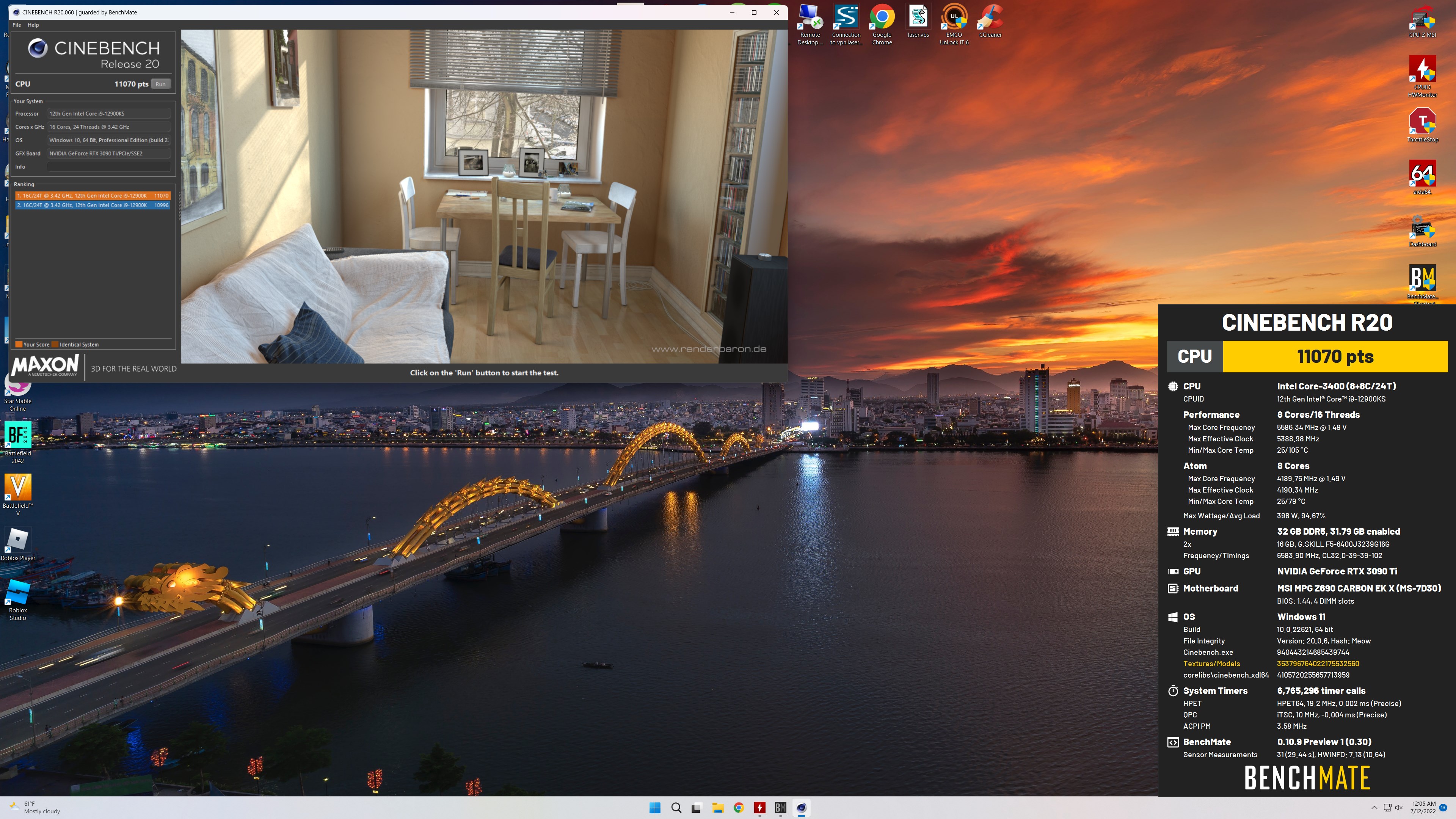Select ranking row 2 with score 10996
The width and height of the screenshot is (1456, 819).
tap(93, 205)
